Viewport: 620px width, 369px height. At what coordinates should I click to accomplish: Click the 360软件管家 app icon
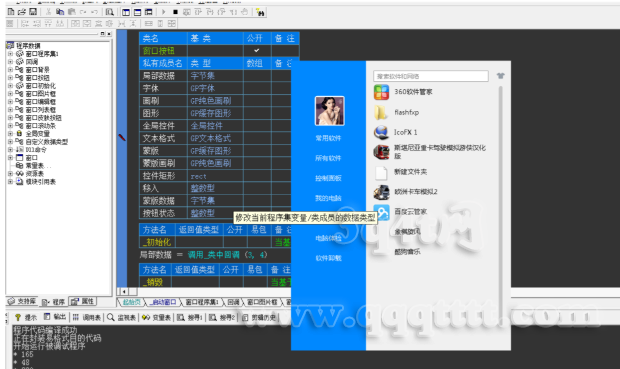pyautogui.click(x=382, y=92)
